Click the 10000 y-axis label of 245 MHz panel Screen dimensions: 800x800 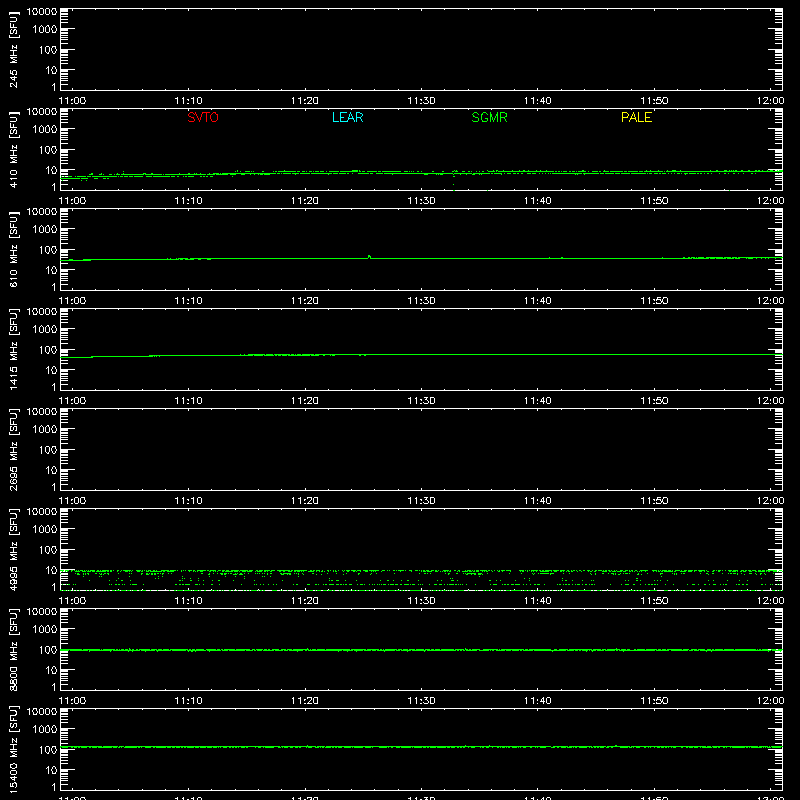point(42,11)
